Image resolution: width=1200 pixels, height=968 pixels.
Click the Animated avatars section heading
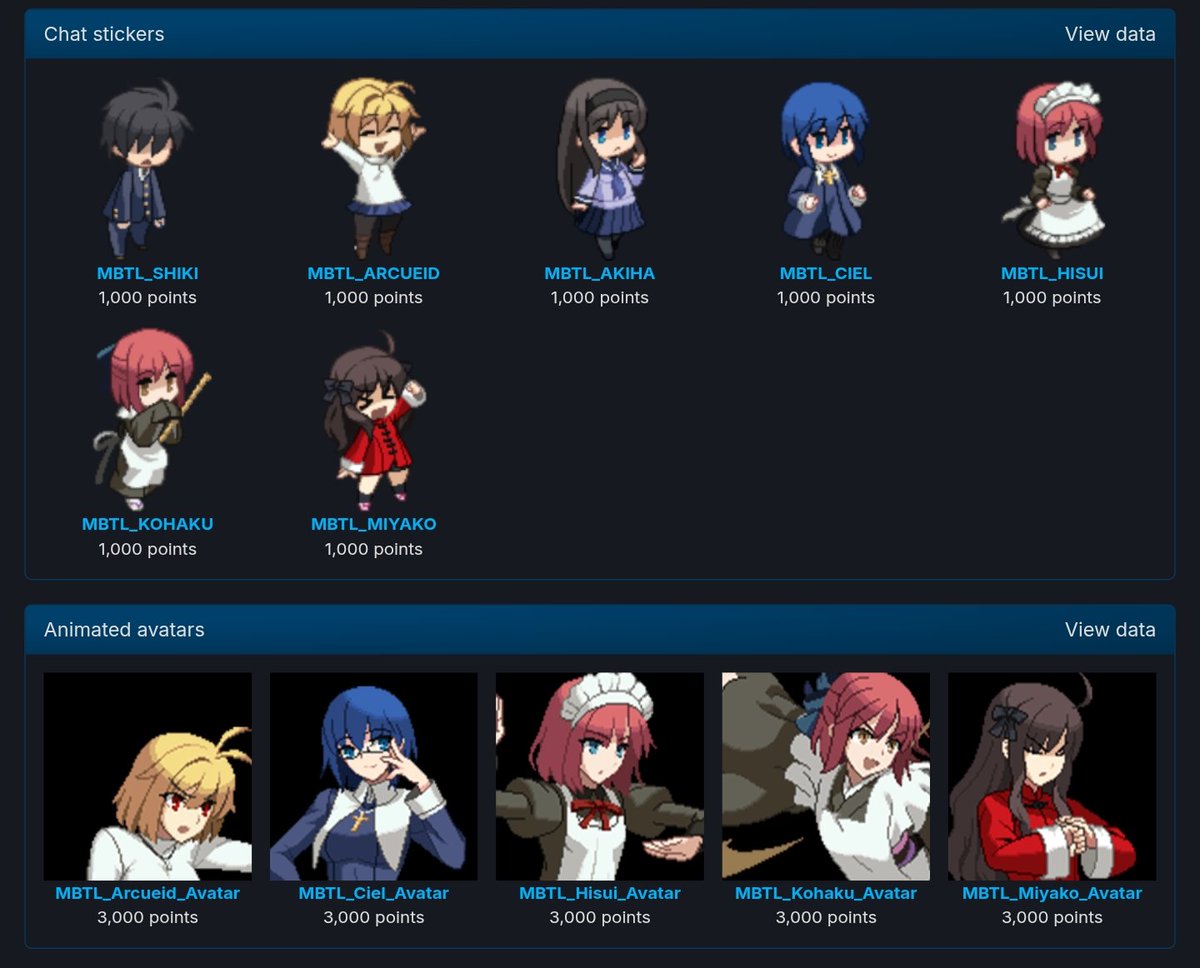[x=124, y=630]
